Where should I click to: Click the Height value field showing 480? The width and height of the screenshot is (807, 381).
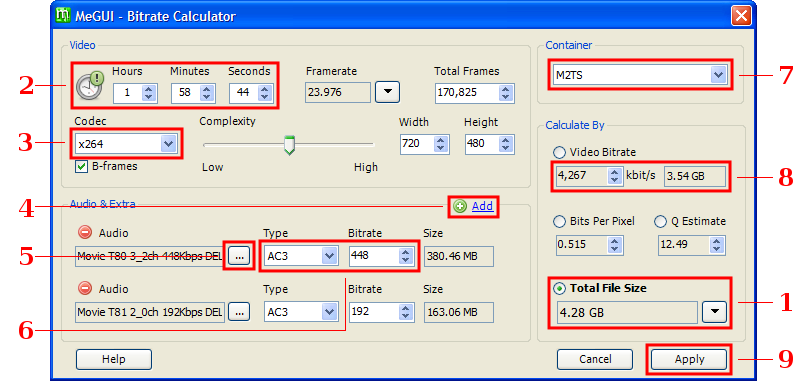[482, 144]
